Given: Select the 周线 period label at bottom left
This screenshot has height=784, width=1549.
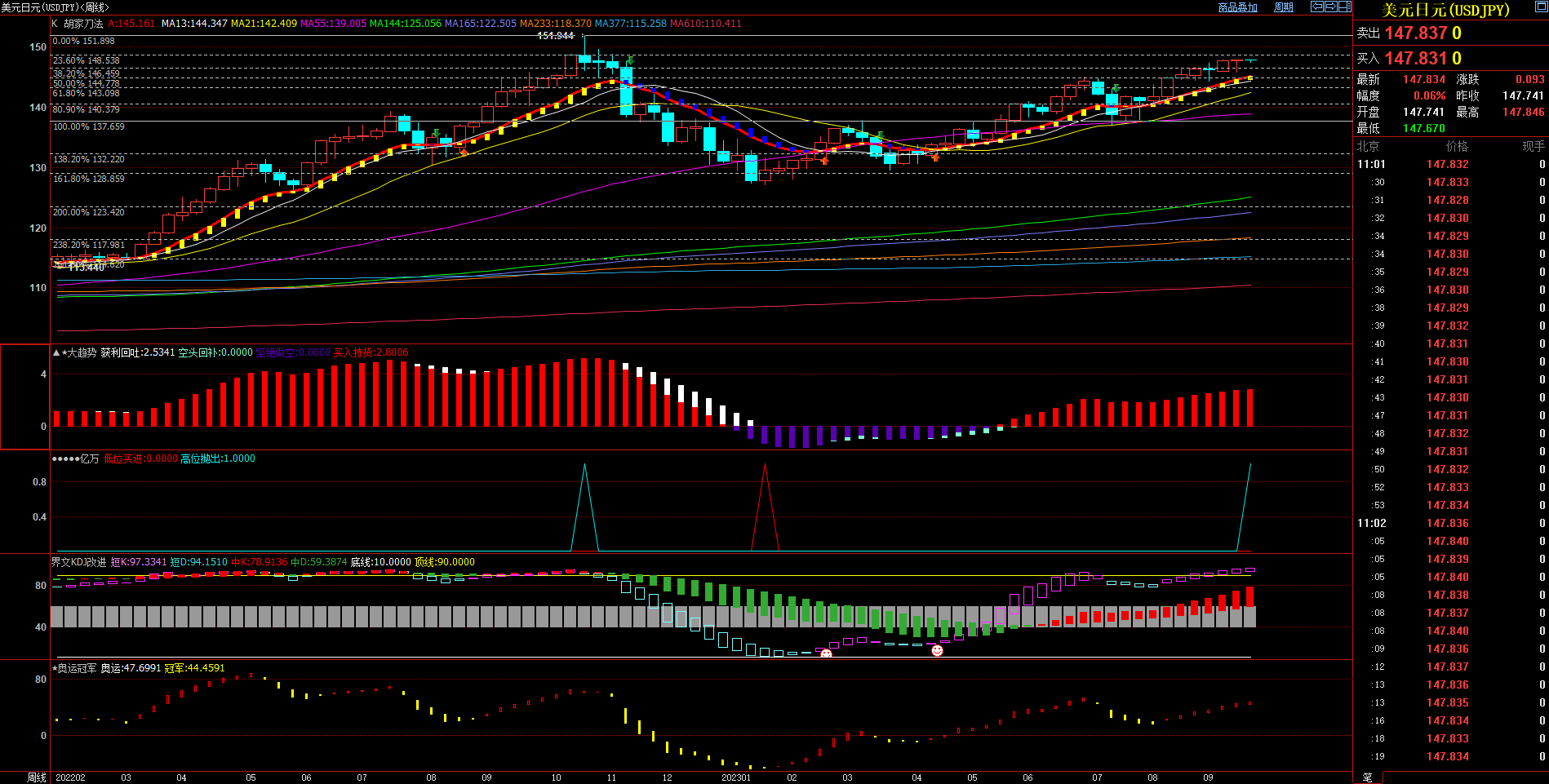Looking at the screenshot, I should click(37, 777).
